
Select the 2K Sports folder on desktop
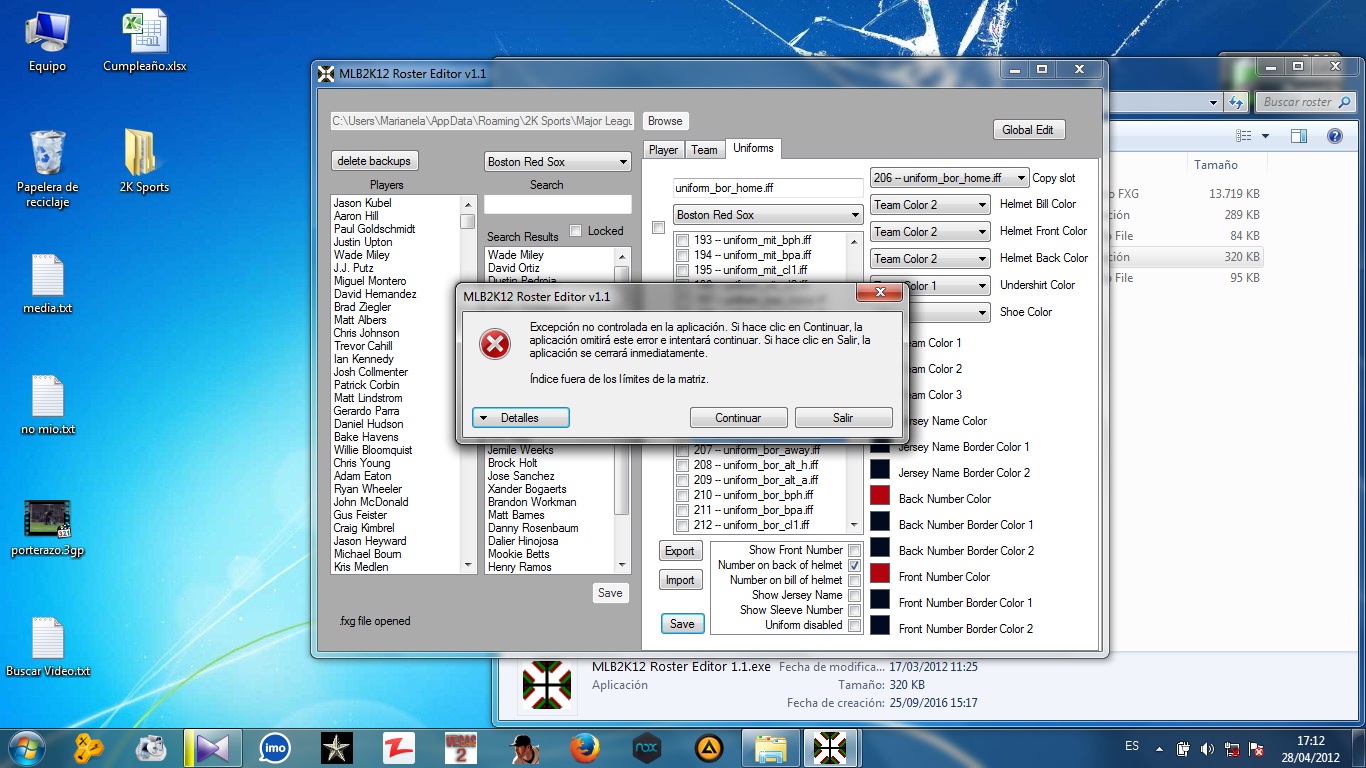tap(145, 162)
